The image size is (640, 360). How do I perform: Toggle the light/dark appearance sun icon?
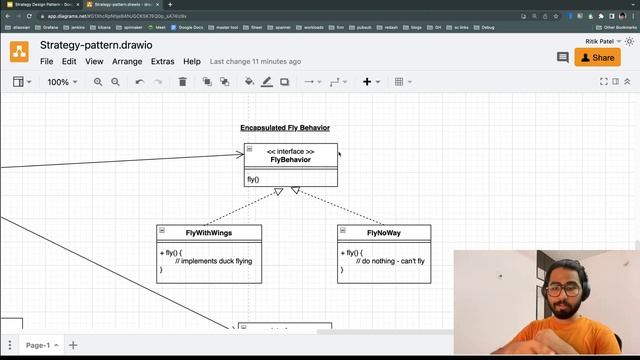click(x=630, y=41)
